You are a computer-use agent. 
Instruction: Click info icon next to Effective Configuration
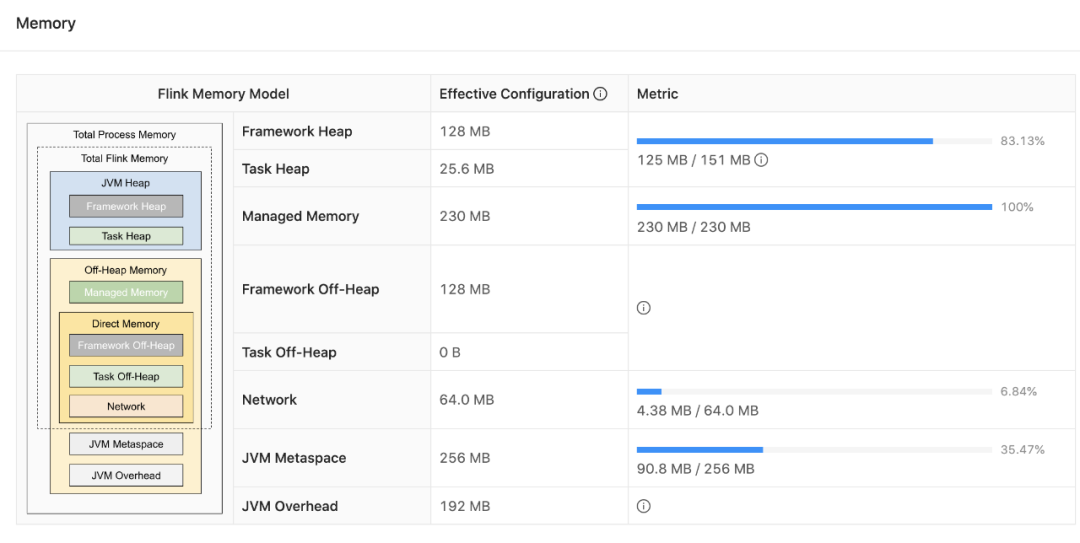coord(600,94)
